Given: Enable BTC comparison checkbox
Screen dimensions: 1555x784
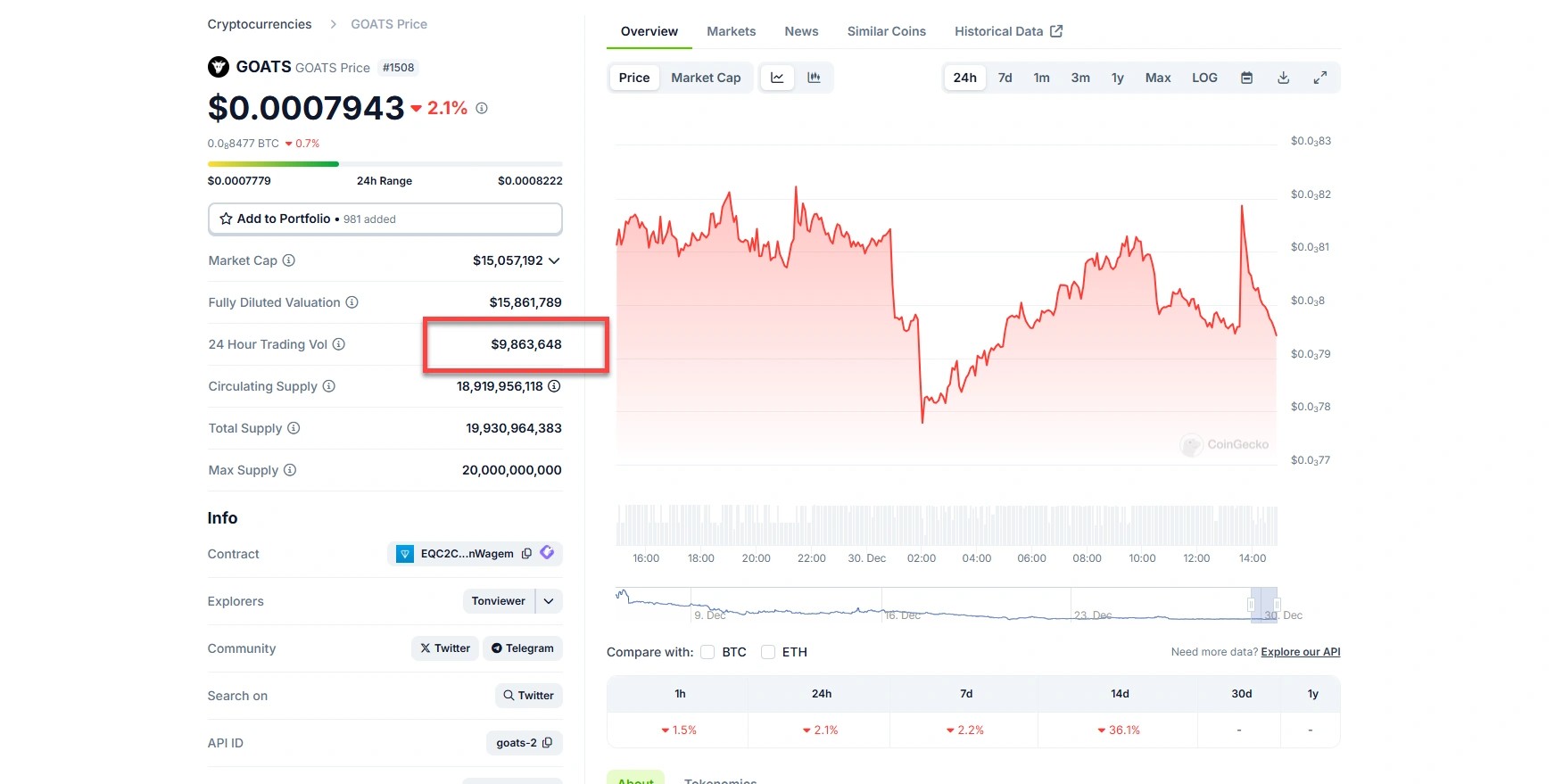Looking at the screenshot, I should [x=707, y=652].
